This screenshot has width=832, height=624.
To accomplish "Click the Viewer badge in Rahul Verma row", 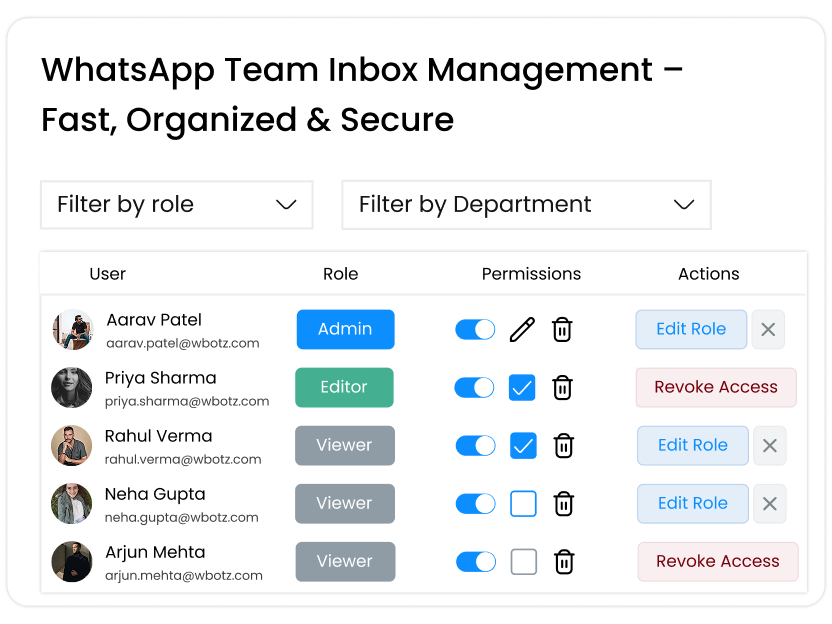I will pyautogui.click(x=345, y=446).
